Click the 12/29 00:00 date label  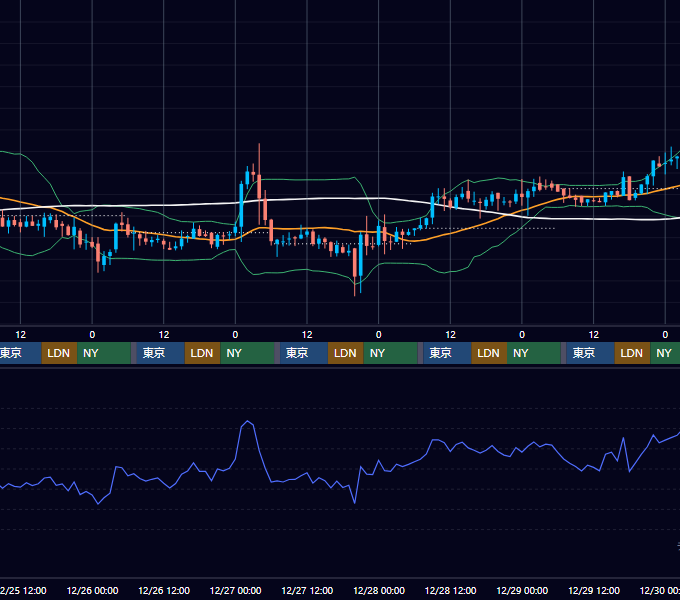click(522, 590)
